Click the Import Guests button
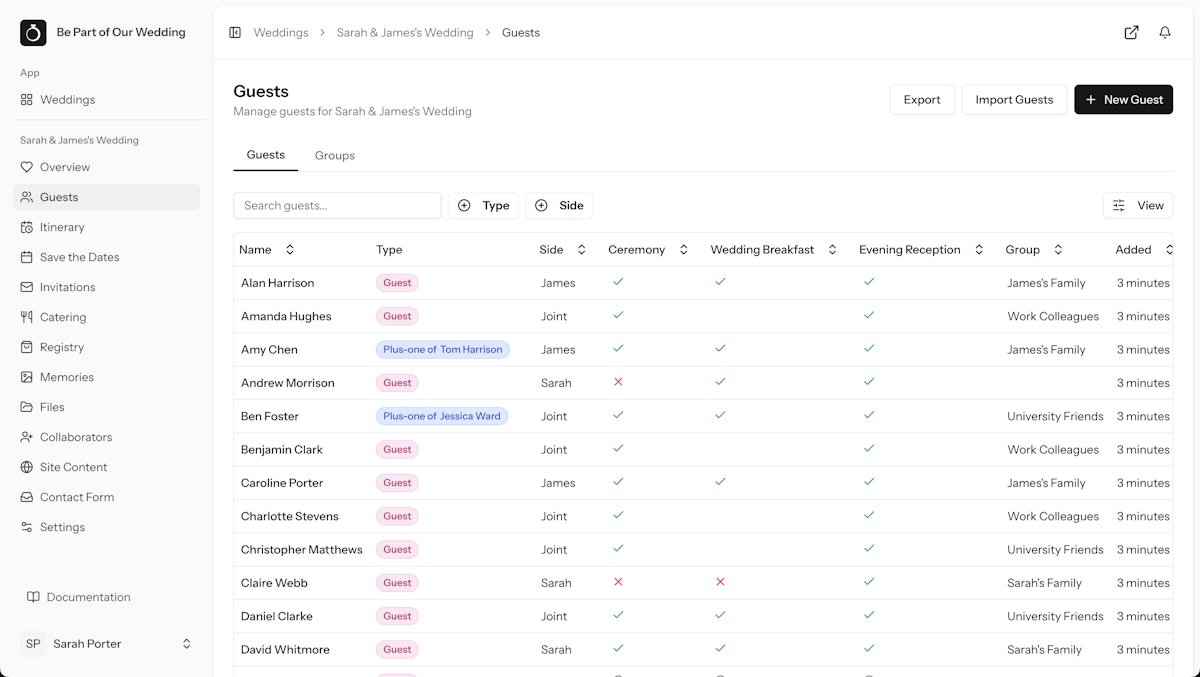The image size is (1200, 677). point(1014,100)
